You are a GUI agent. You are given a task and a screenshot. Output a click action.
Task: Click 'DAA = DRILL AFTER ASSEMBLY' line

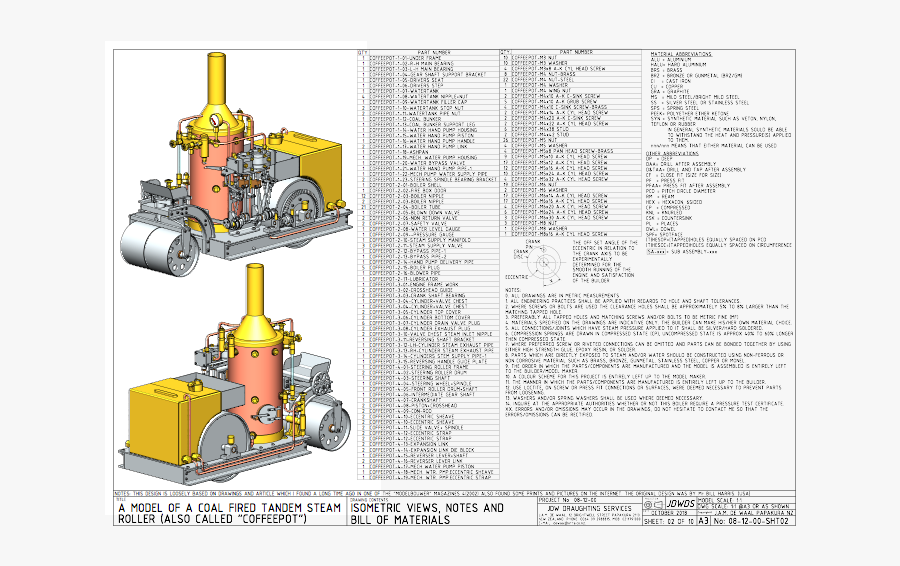pos(681,164)
